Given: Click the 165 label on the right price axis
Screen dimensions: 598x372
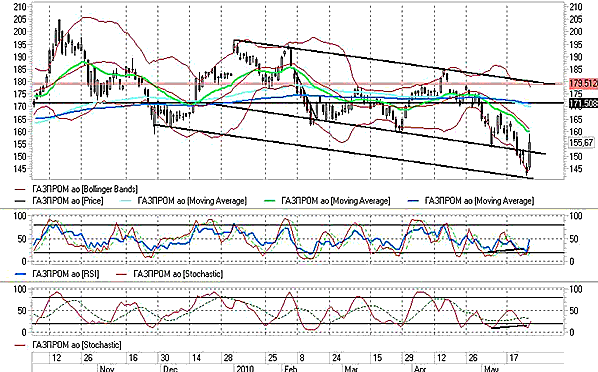Looking at the screenshot, I should (576, 119).
